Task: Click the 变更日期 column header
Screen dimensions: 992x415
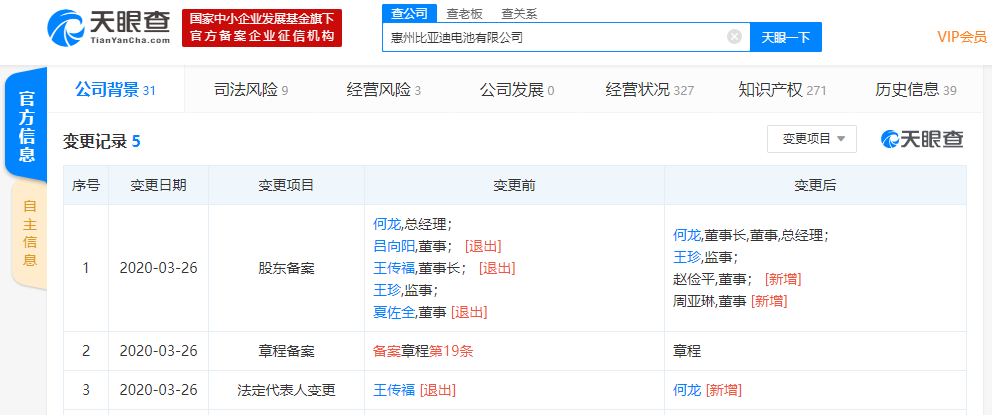Action: click(x=158, y=185)
